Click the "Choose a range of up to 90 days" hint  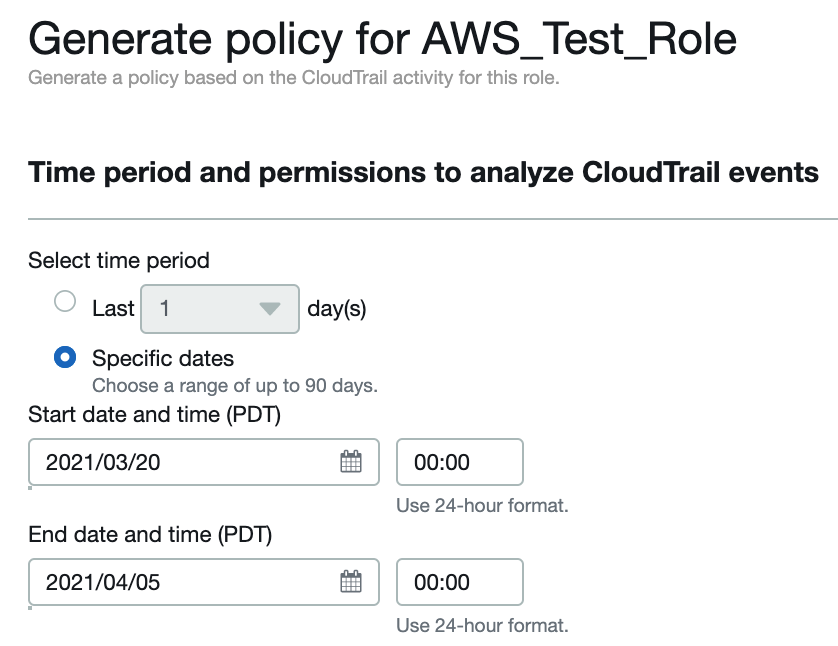click(234, 385)
